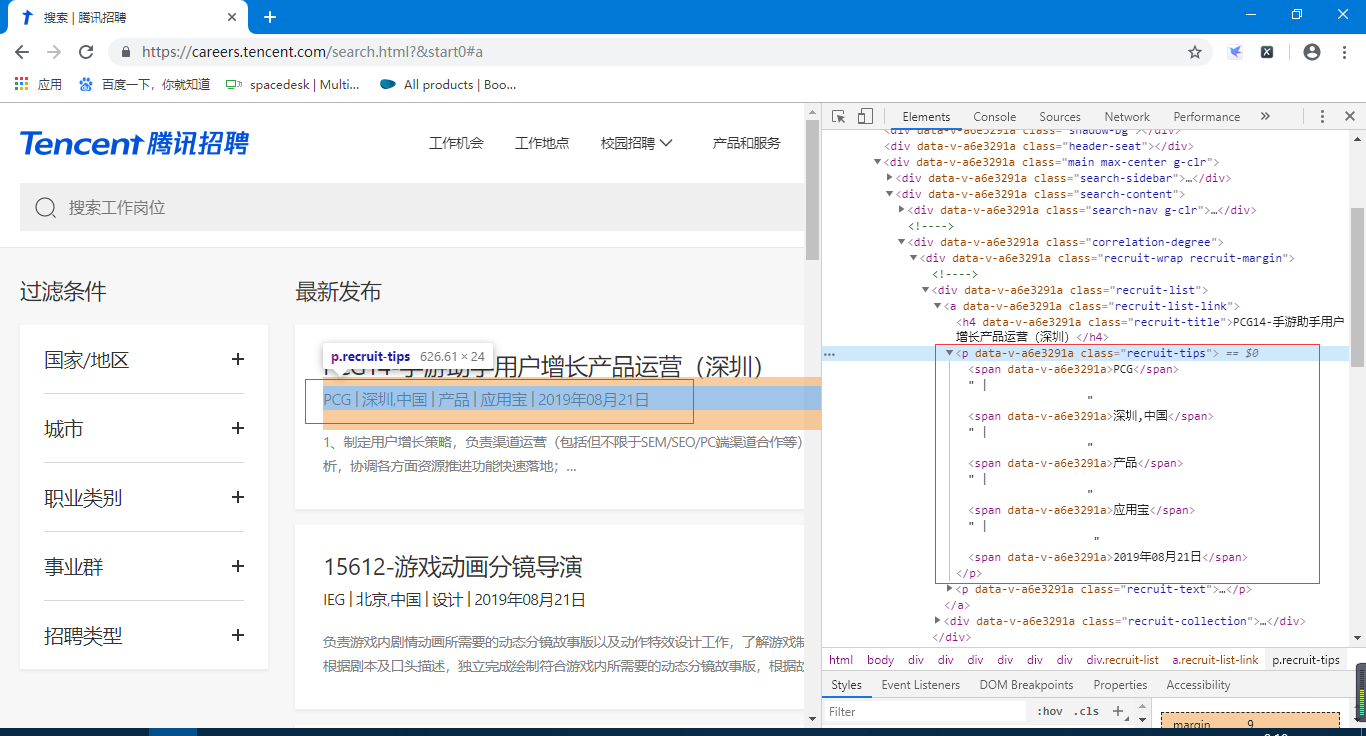Image resolution: width=1366 pixels, height=736 pixels.
Task: Bookmark this page with star icon
Action: (1194, 52)
